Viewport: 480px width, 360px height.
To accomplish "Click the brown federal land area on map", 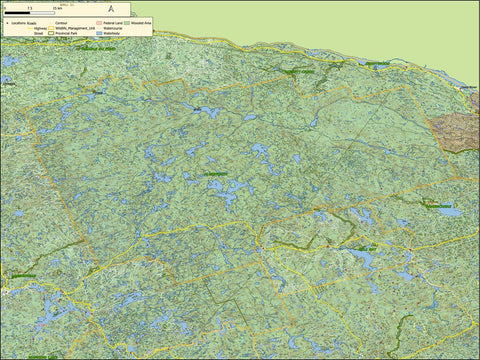I will coord(453,132).
